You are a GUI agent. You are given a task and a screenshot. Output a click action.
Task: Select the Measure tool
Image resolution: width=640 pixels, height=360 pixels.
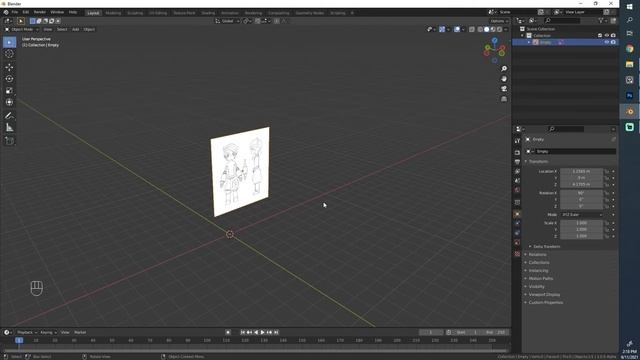[9, 128]
